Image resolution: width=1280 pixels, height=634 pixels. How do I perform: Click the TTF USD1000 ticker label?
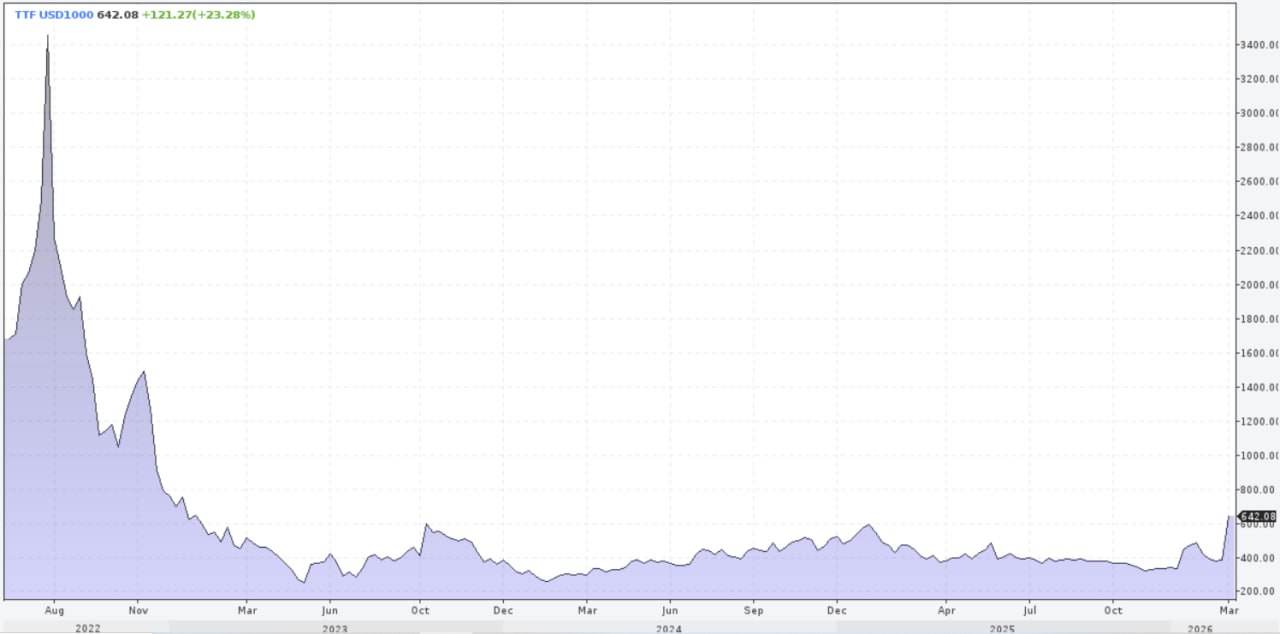pyautogui.click(x=53, y=15)
